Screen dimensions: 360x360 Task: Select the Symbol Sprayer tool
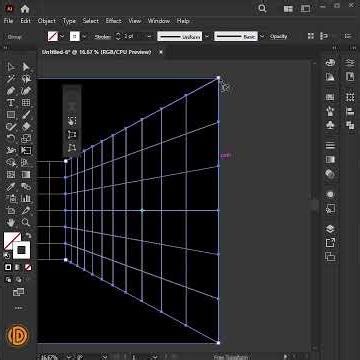pos(11,198)
